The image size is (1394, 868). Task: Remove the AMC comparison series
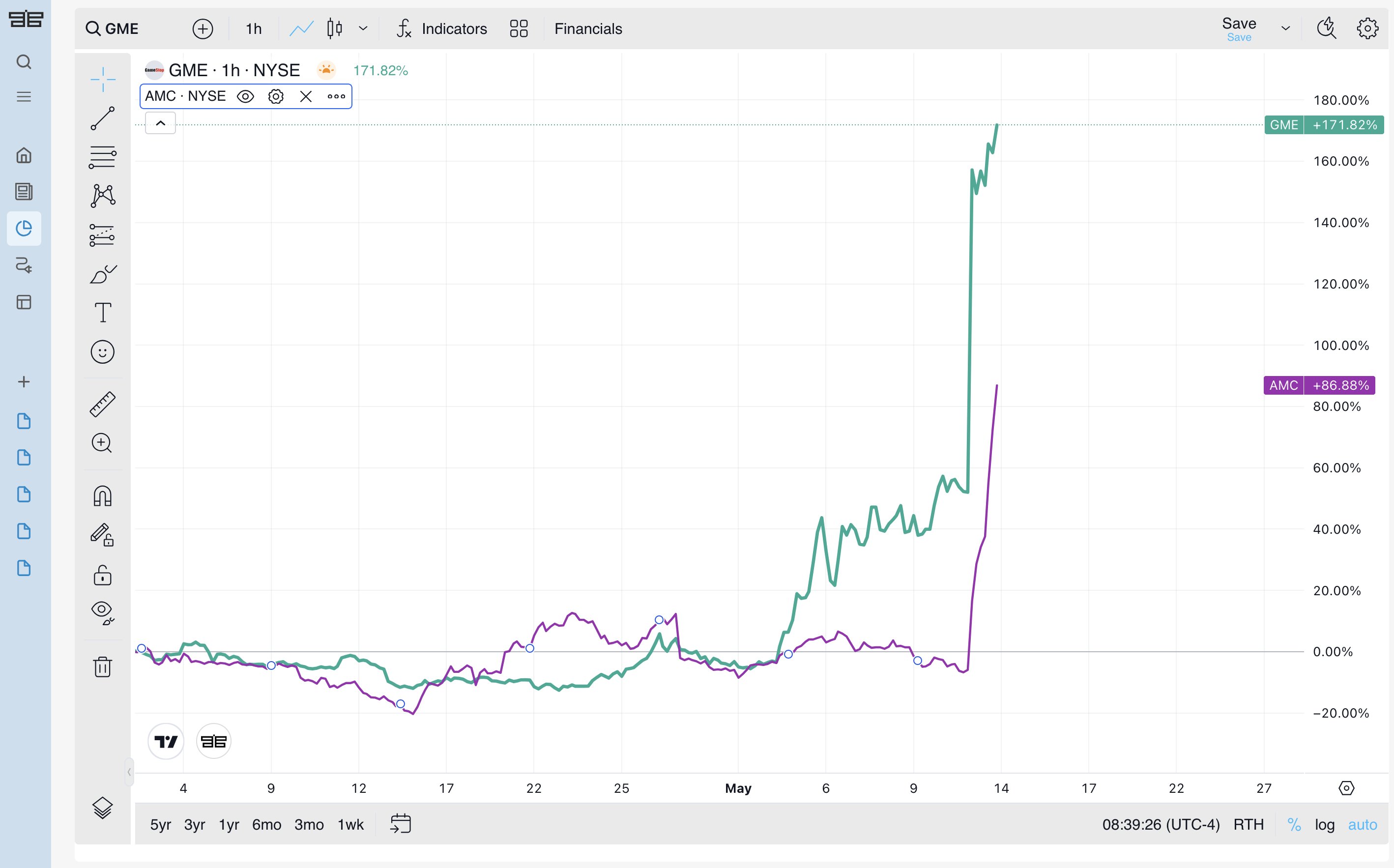(x=306, y=96)
